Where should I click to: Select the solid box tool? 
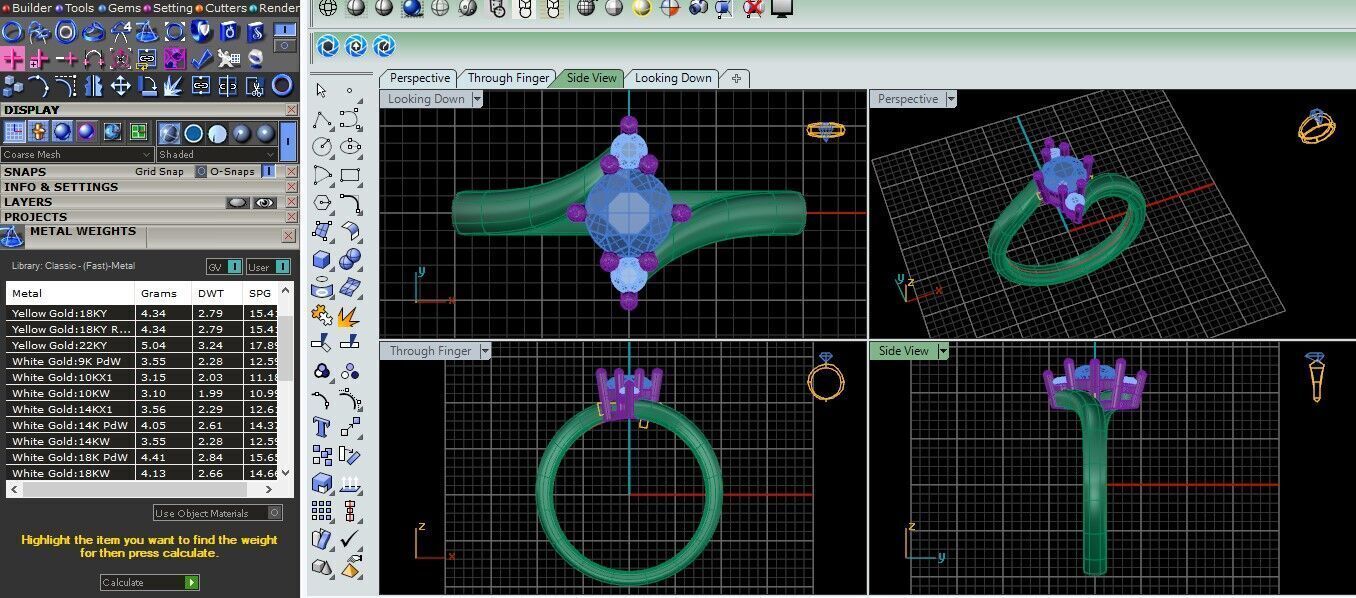[x=322, y=260]
